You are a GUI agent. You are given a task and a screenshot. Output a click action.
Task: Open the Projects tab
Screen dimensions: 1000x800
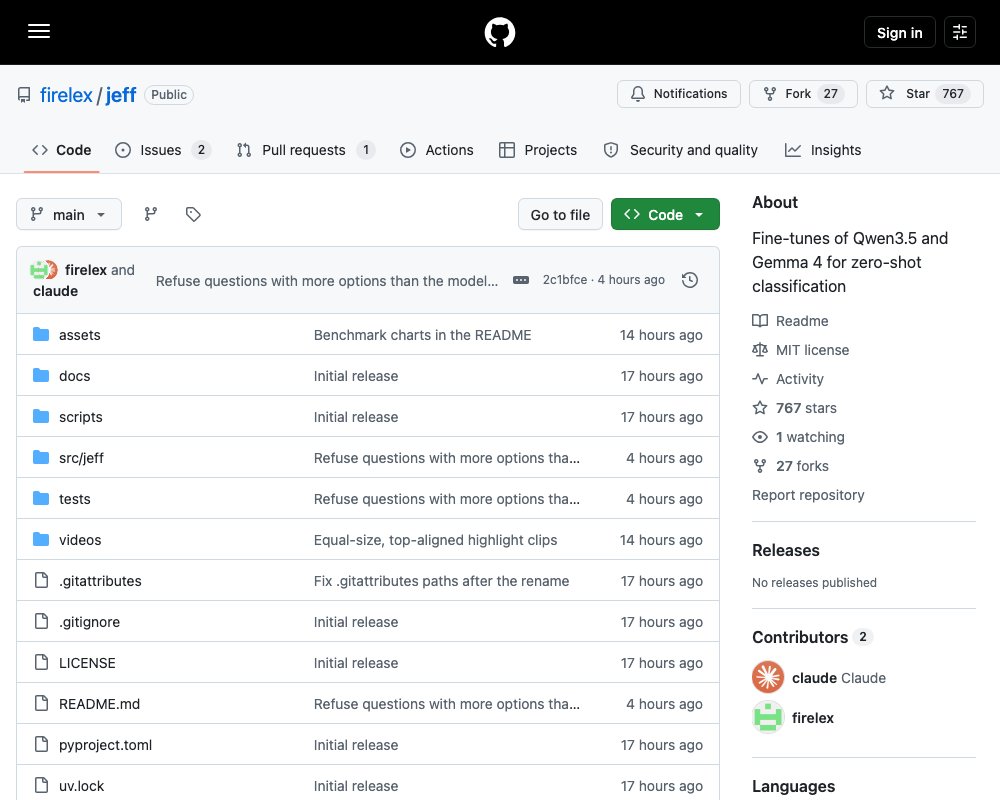tap(538, 150)
